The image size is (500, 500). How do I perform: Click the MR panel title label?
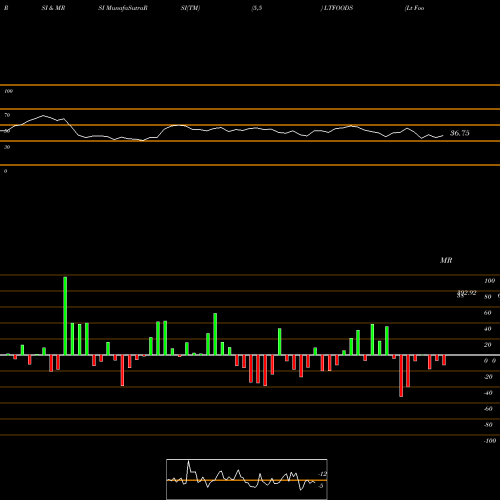tap(446, 260)
